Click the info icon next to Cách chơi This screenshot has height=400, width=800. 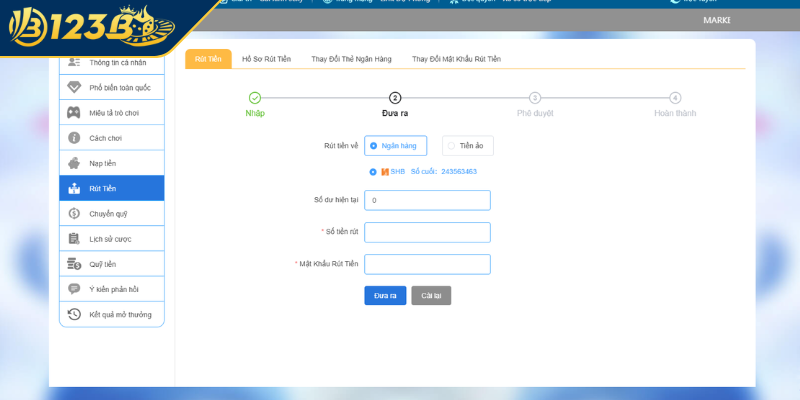click(x=74, y=137)
